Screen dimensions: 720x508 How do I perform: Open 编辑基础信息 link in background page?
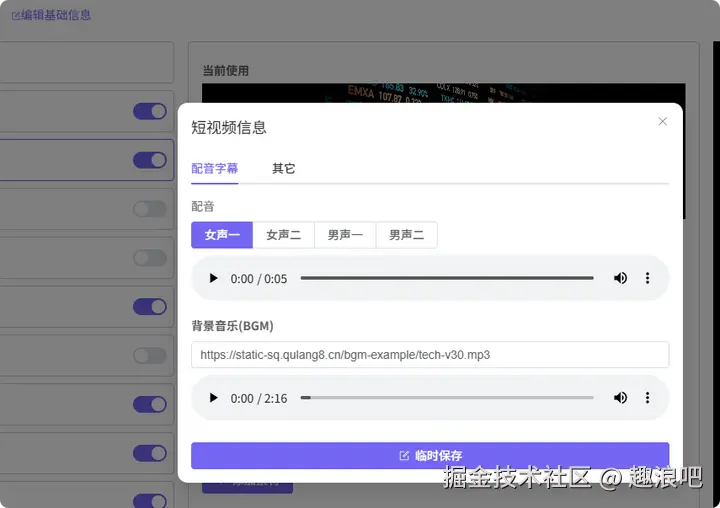pos(51,15)
